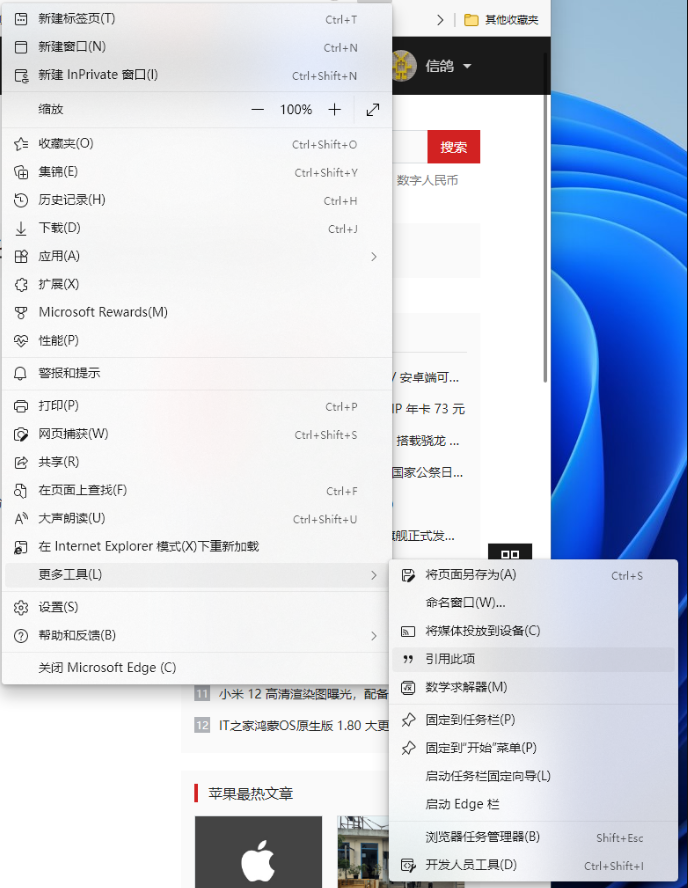
Task: Open the 信鸽 user dropdown arrow
Action: point(467,66)
